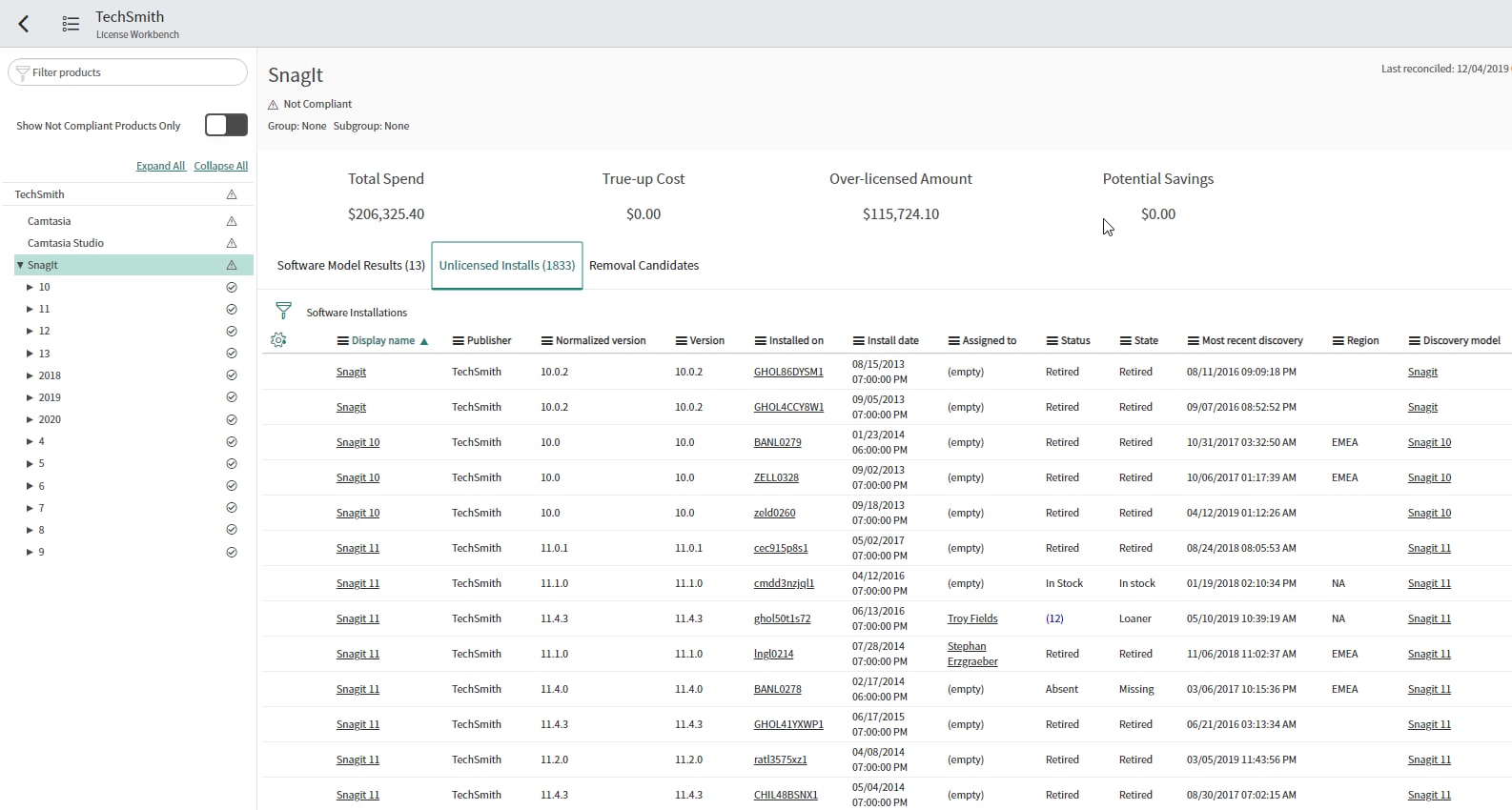This screenshot has width=1512, height=810.
Task: Click compliant check icon for version 2019
Action: [x=231, y=396]
